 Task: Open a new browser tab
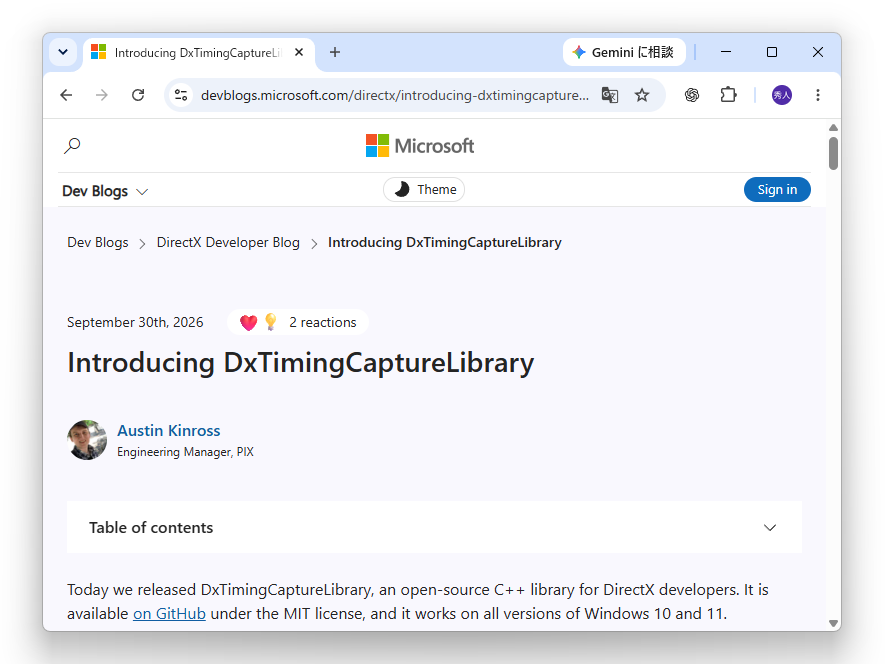pos(335,52)
